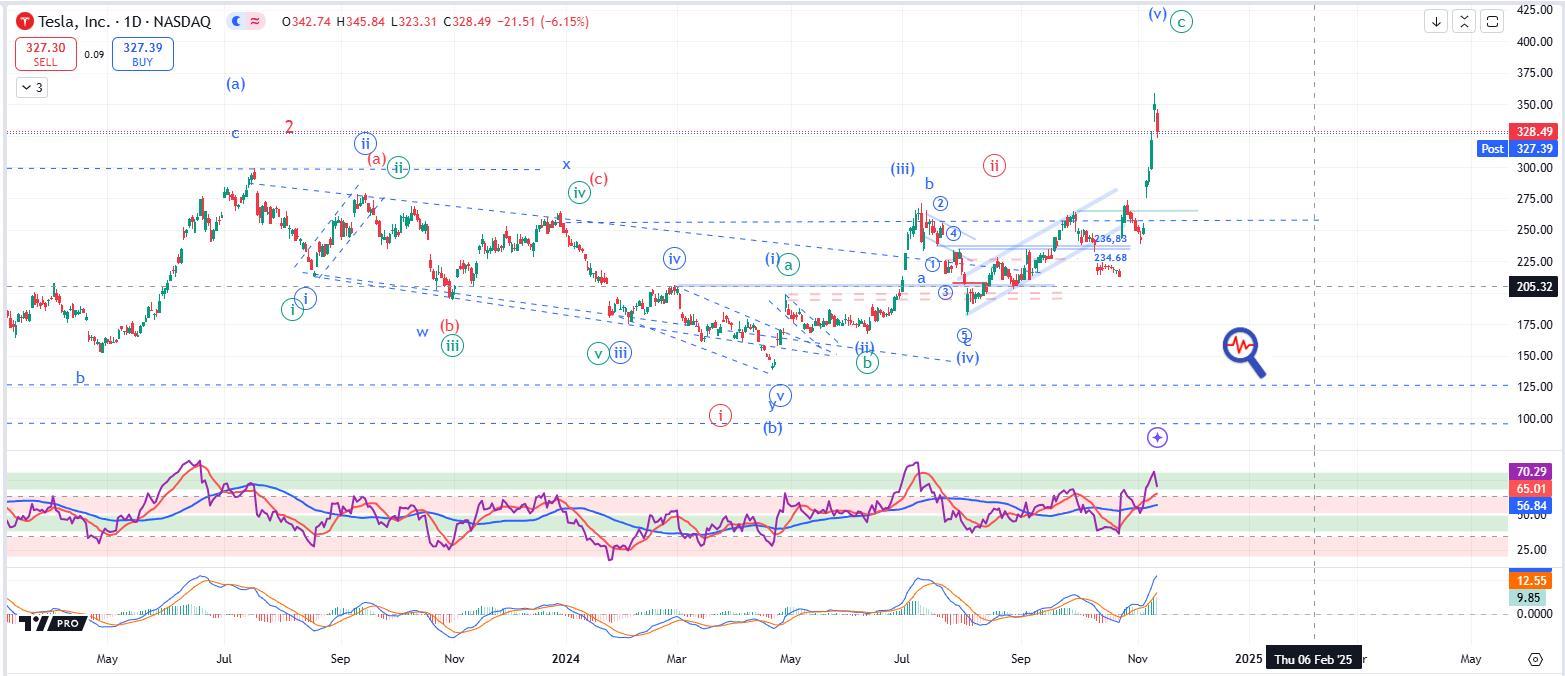
Task: Select the red wave label 2
Action: 289,127
